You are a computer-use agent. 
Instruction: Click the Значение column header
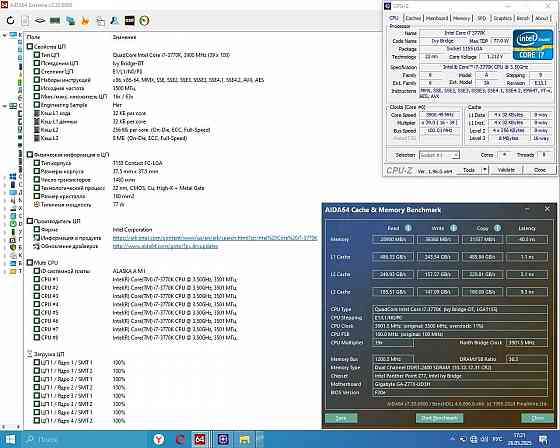pyautogui.click(x=124, y=37)
